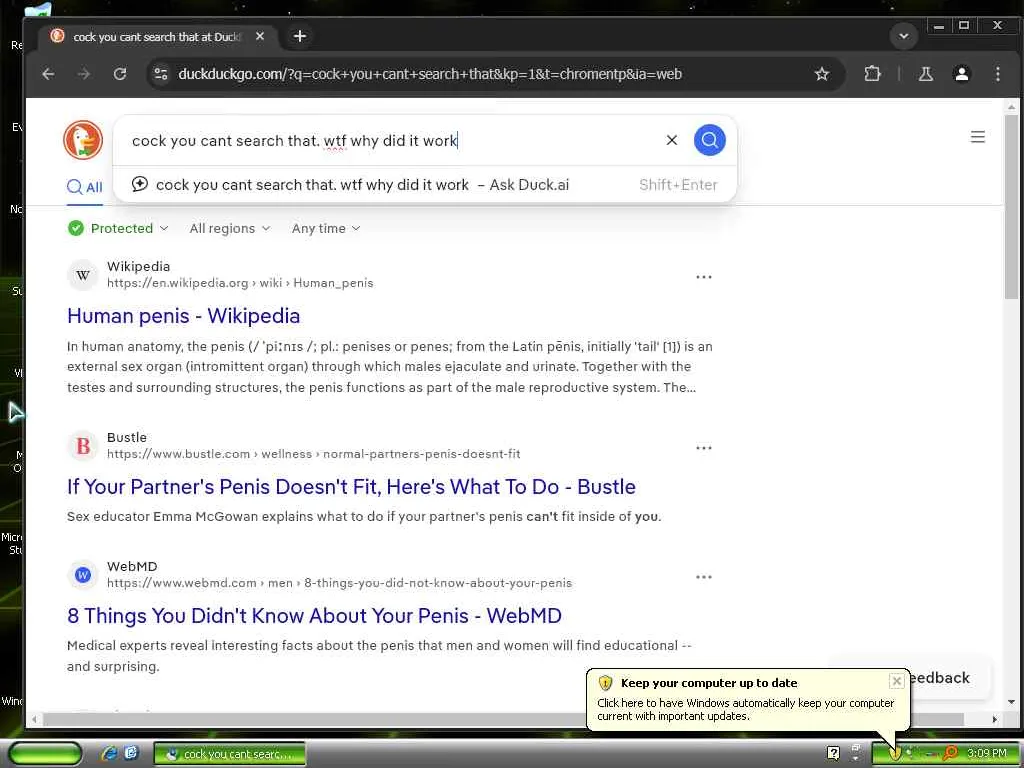1024x768 pixels.
Task: Click the Feedback button
Action: (938, 678)
